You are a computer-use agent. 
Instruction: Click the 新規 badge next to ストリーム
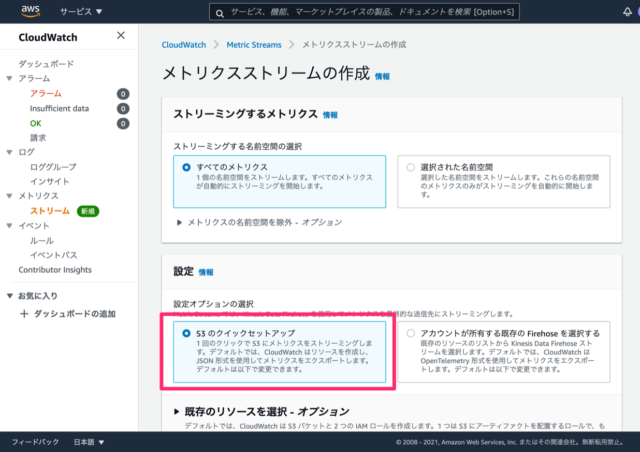(88, 211)
